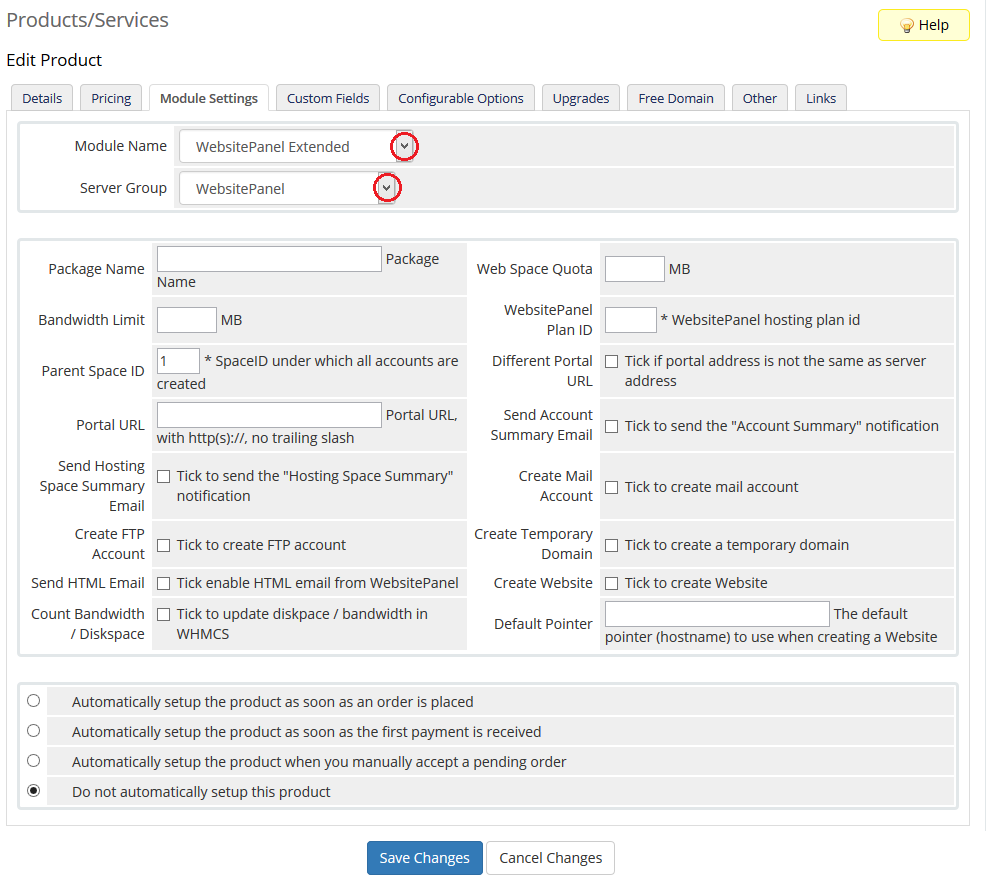Open the Custom Fields tab
Screen dimensions: 986x893
pyautogui.click(x=328, y=98)
